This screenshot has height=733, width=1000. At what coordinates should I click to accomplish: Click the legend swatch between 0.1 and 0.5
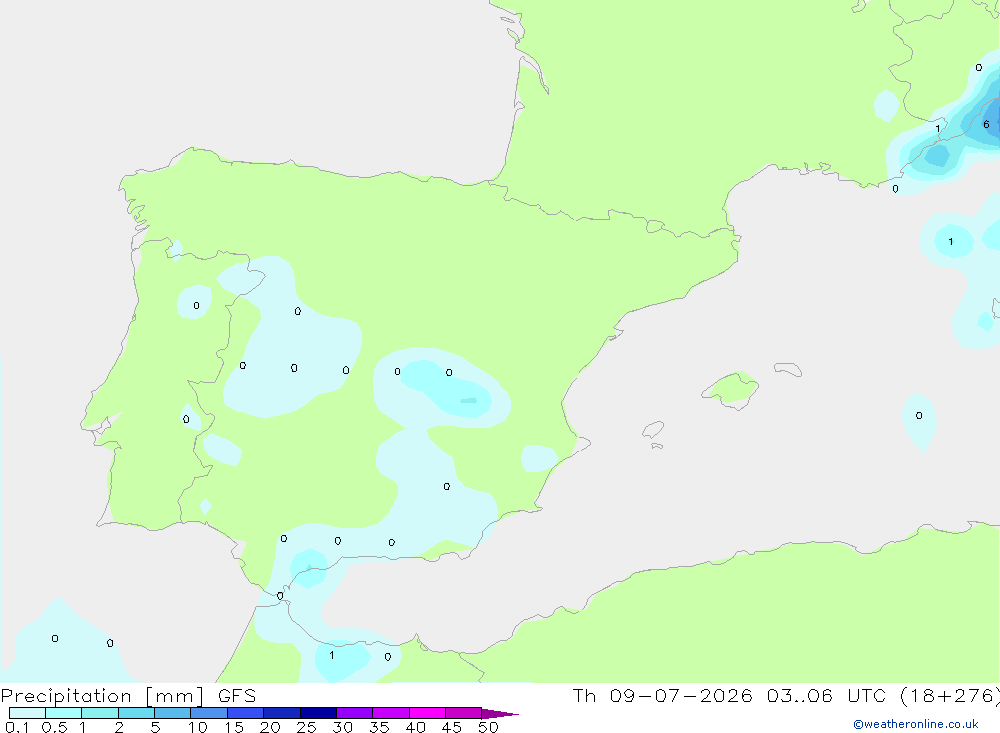pos(27,713)
